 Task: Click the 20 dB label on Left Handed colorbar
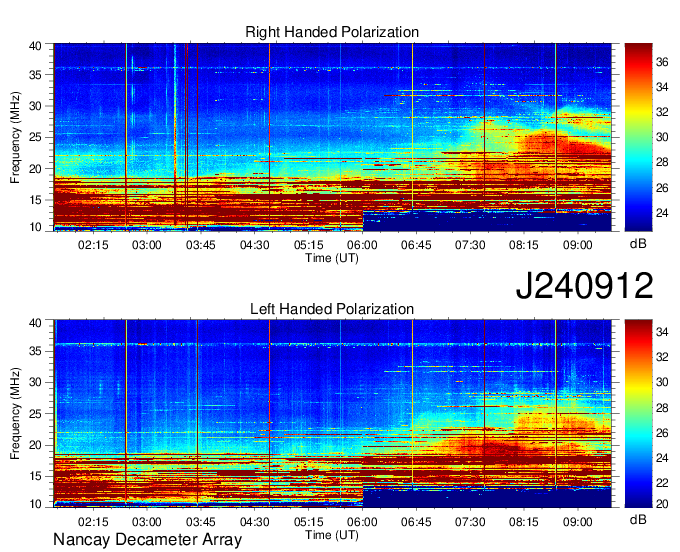click(x=662, y=503)
